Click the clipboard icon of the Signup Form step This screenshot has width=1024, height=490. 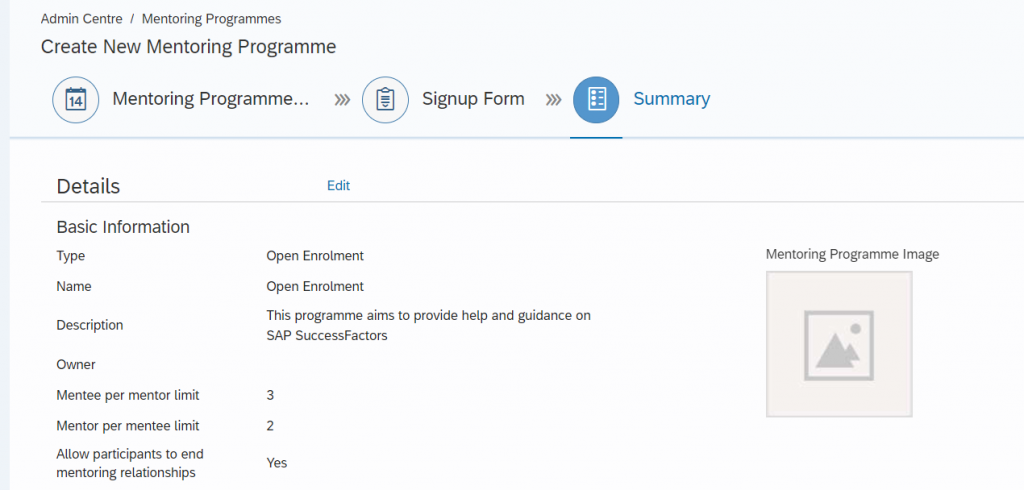pyautogui.click(x=385, y=100)
